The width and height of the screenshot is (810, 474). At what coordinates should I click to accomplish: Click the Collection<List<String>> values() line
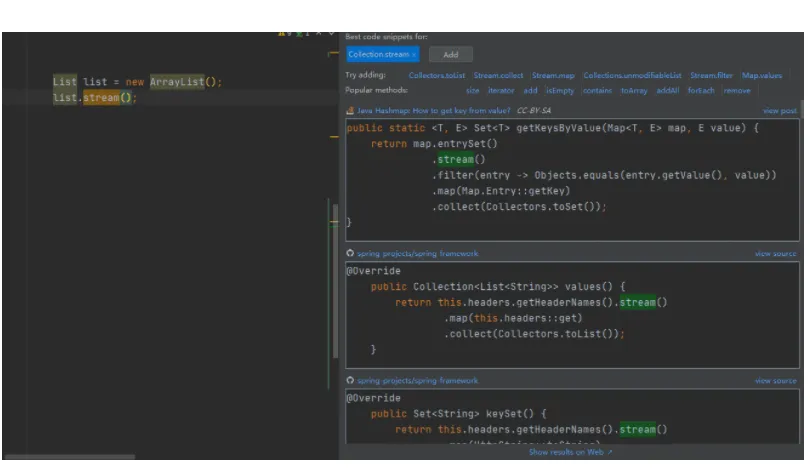[498, 287]
